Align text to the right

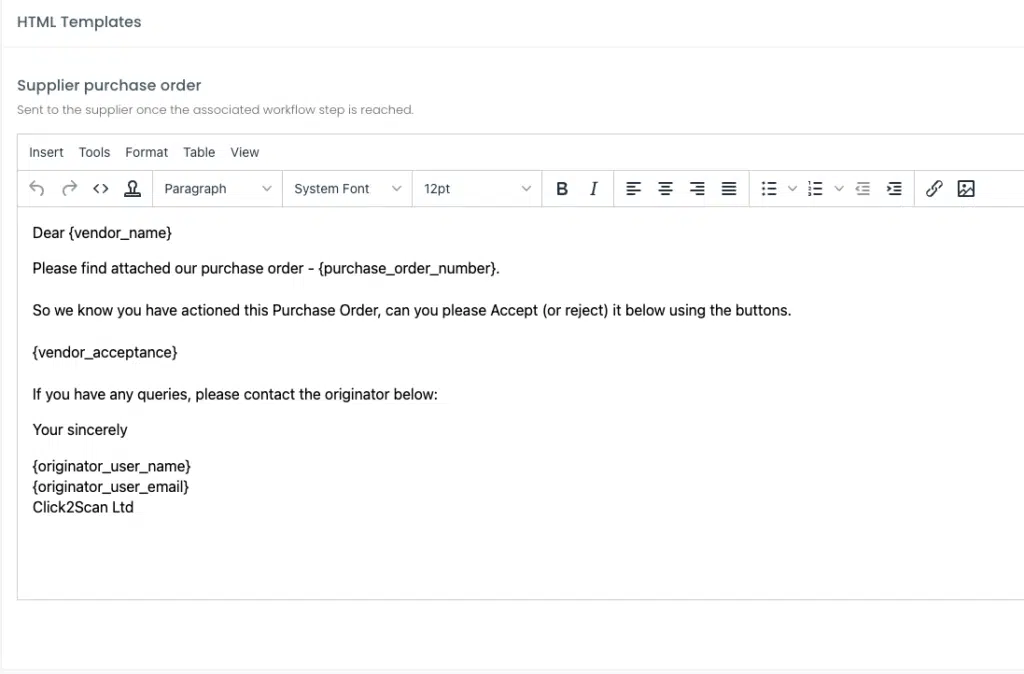tap(697, 189)
